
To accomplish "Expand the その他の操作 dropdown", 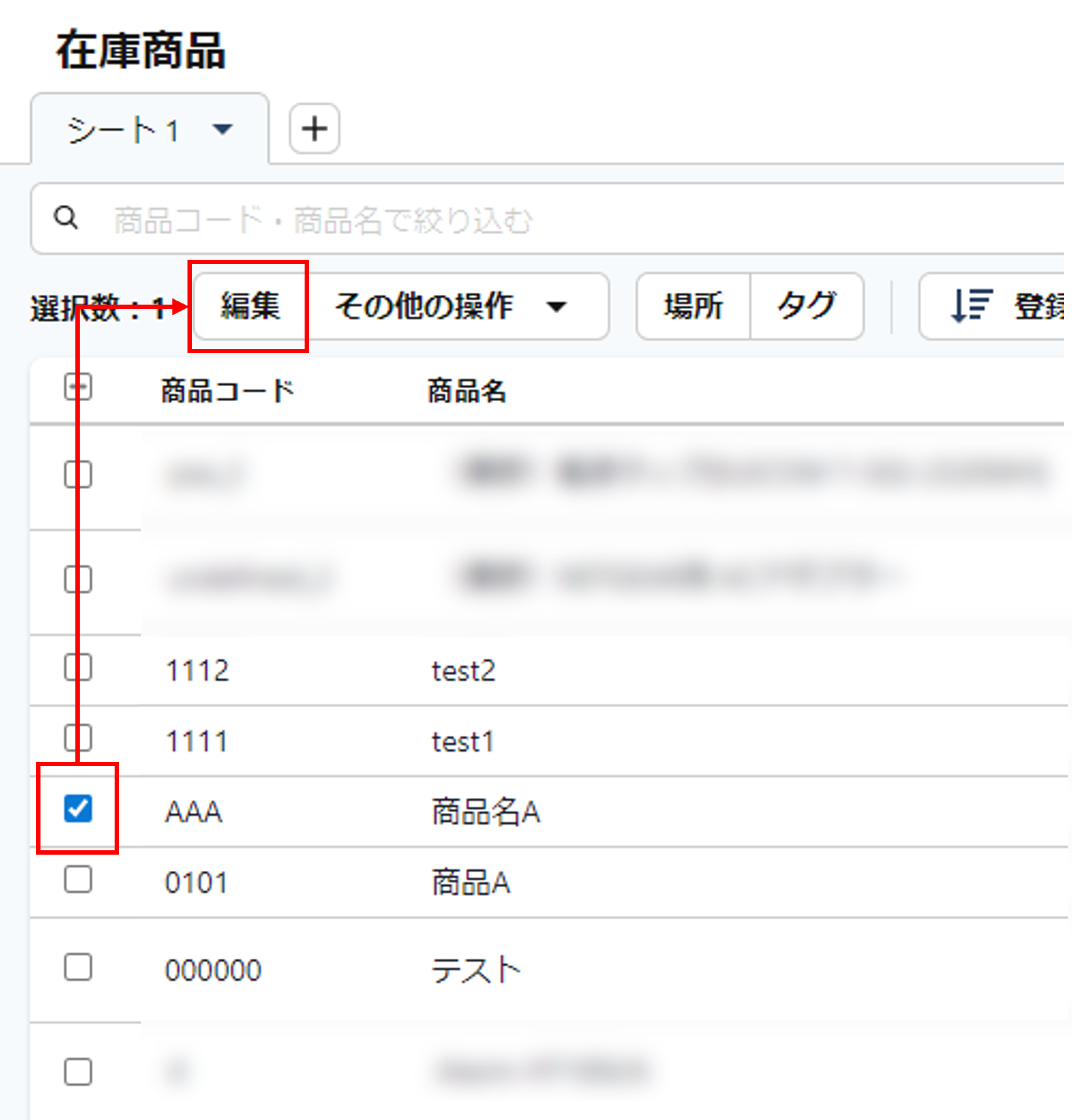I will pyautogui.click(x=556, y=306).
